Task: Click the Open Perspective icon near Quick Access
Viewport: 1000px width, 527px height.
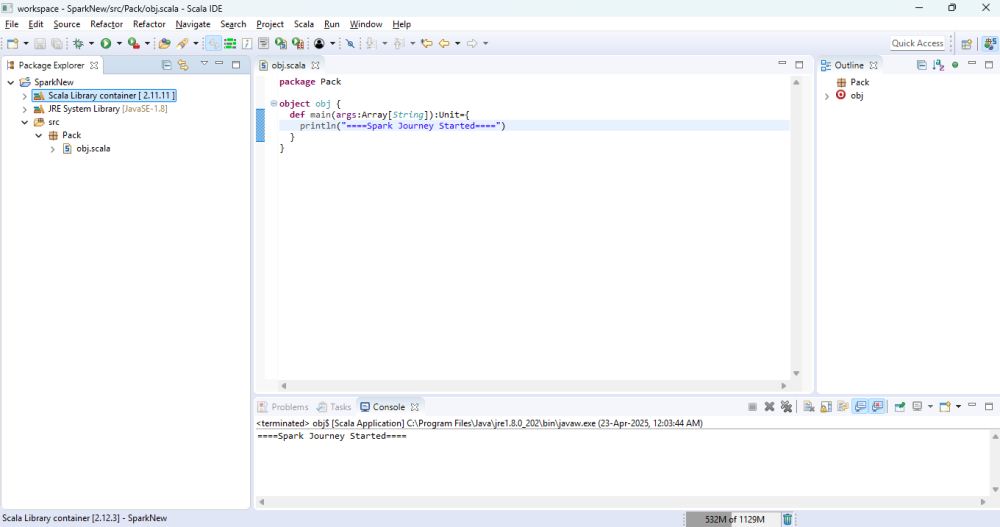Action: click(967, 43)
